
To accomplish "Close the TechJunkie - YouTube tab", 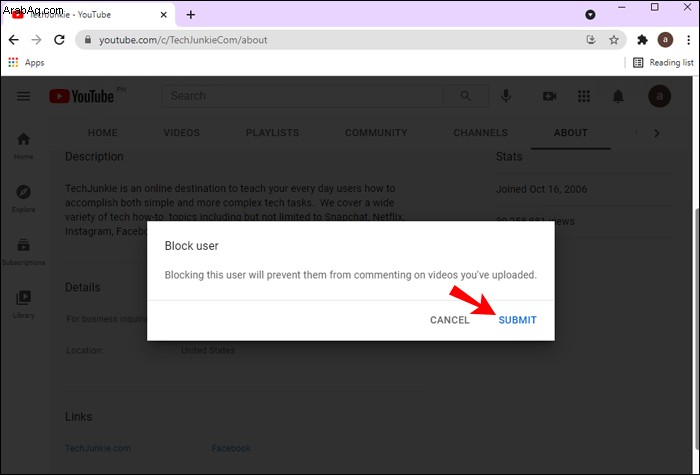I will 163,15.
